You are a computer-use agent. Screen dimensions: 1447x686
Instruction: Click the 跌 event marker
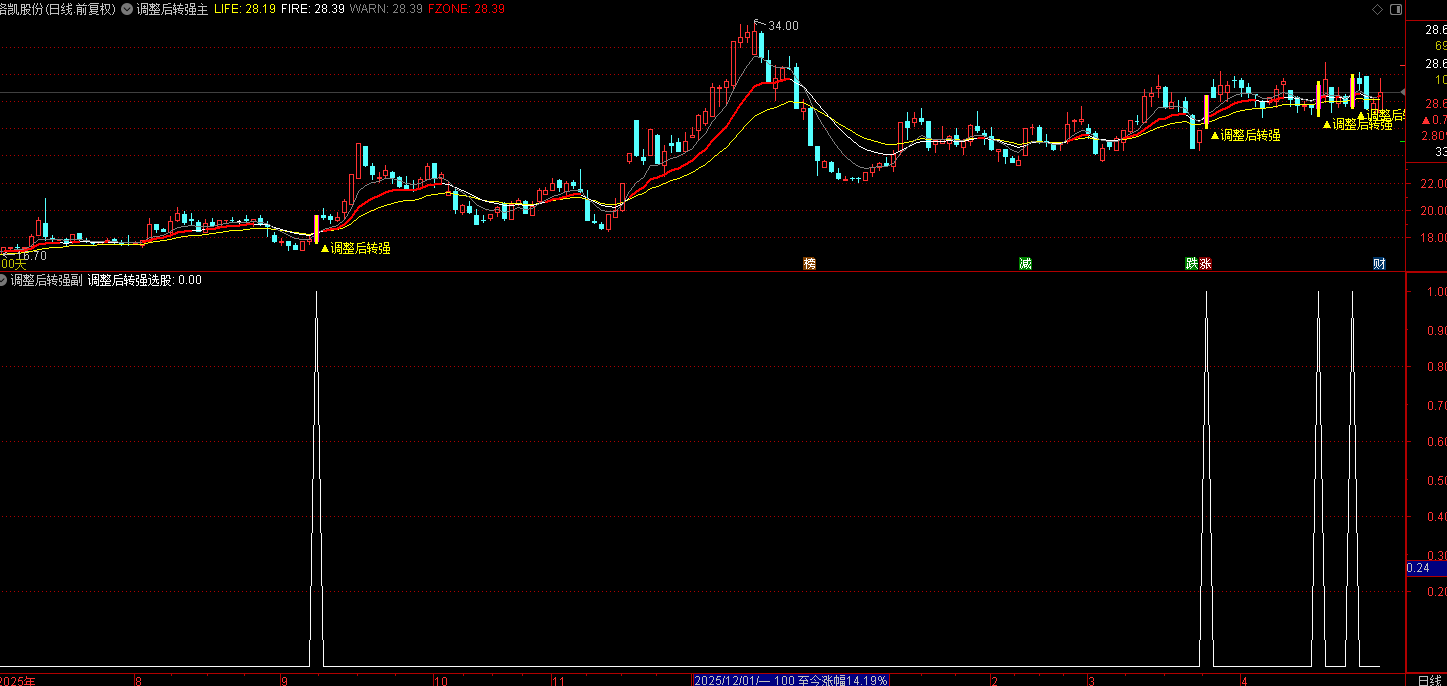[1192, 264]
